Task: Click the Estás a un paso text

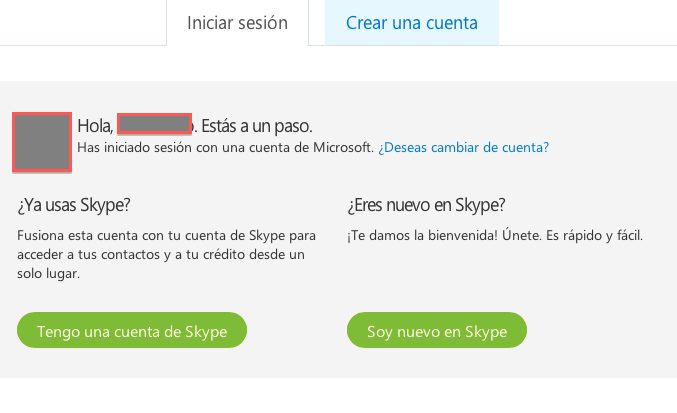Action: (x=255, y=126)
